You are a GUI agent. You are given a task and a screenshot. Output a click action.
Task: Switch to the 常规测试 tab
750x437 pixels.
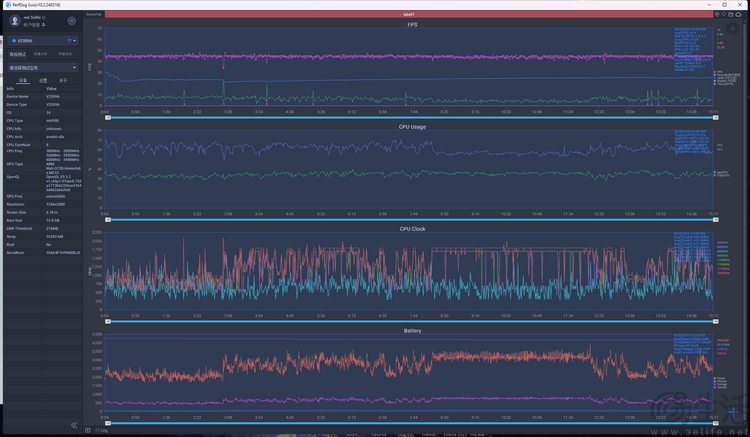[18, 54]
